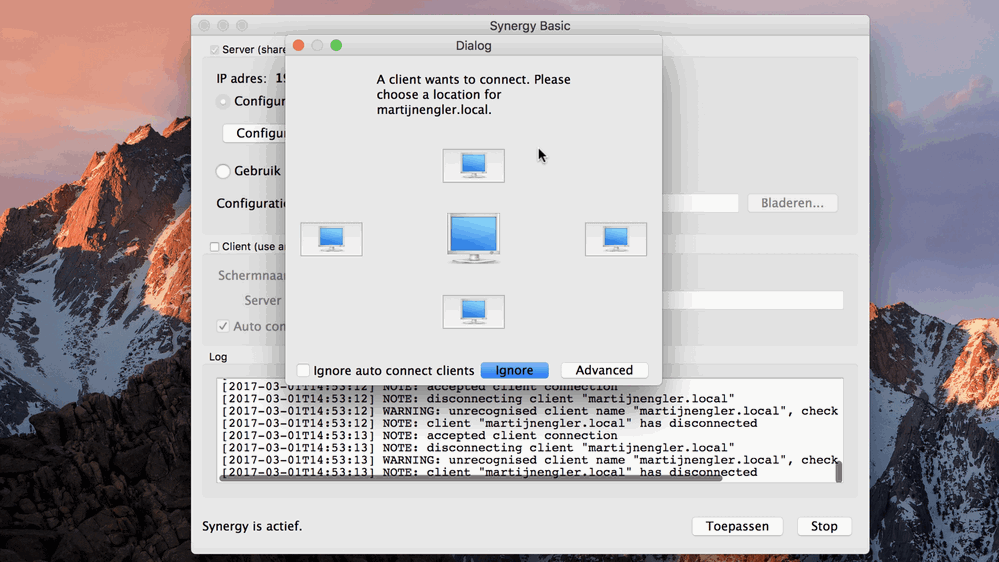Toggle the Client checkbox in Synergy Basic

pyautogui.click(x=215, y=247)
